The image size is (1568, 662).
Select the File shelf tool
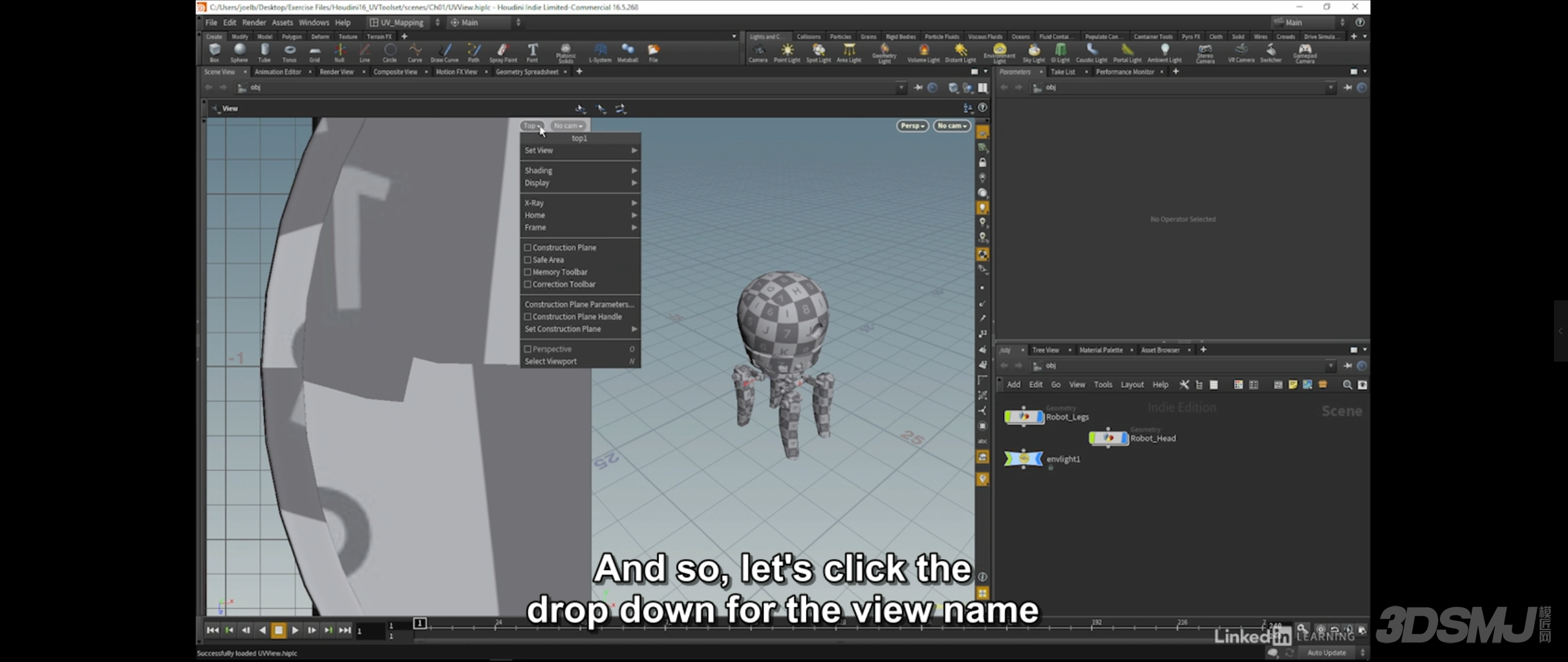[x=654, y=53]
